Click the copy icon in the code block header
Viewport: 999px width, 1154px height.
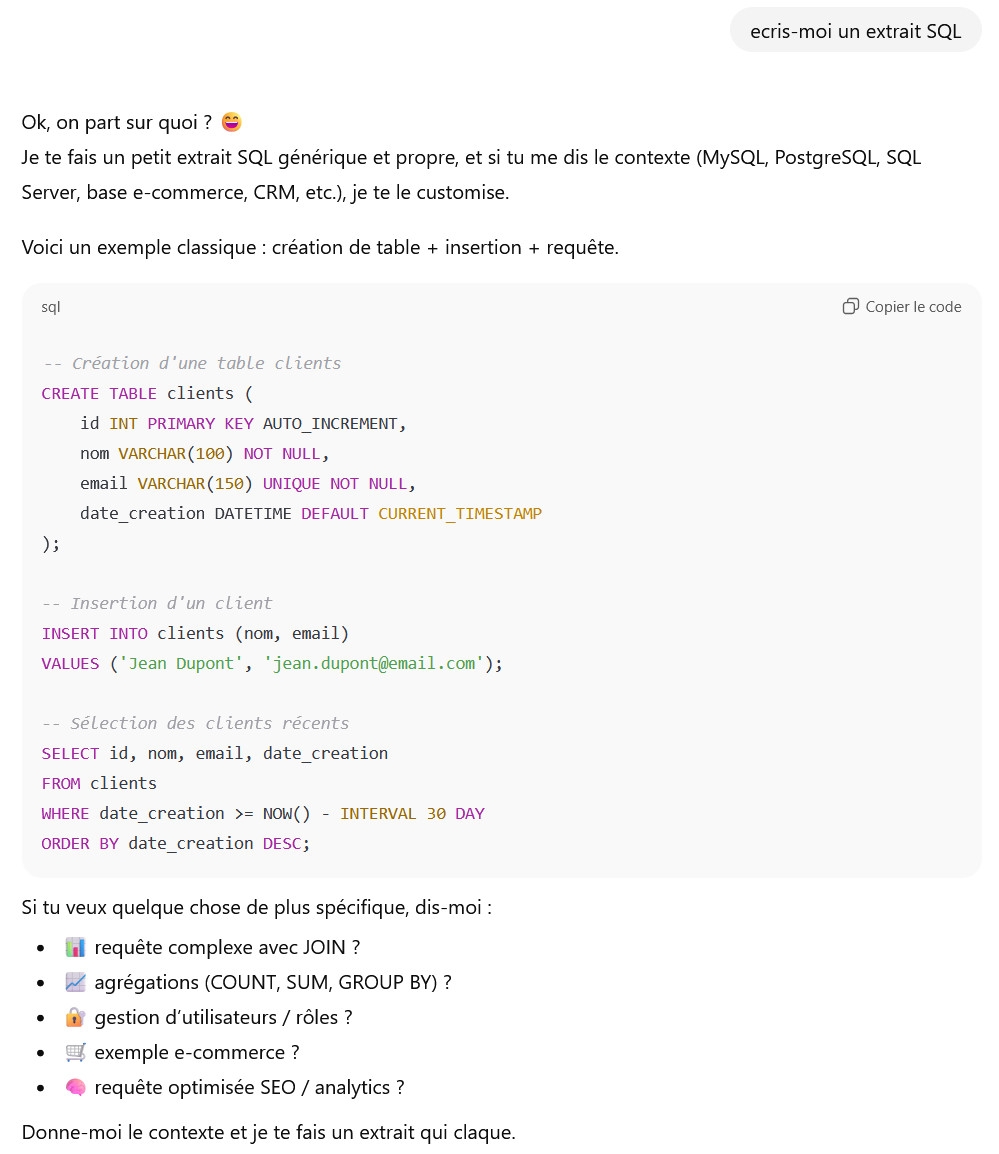point(851,306)
